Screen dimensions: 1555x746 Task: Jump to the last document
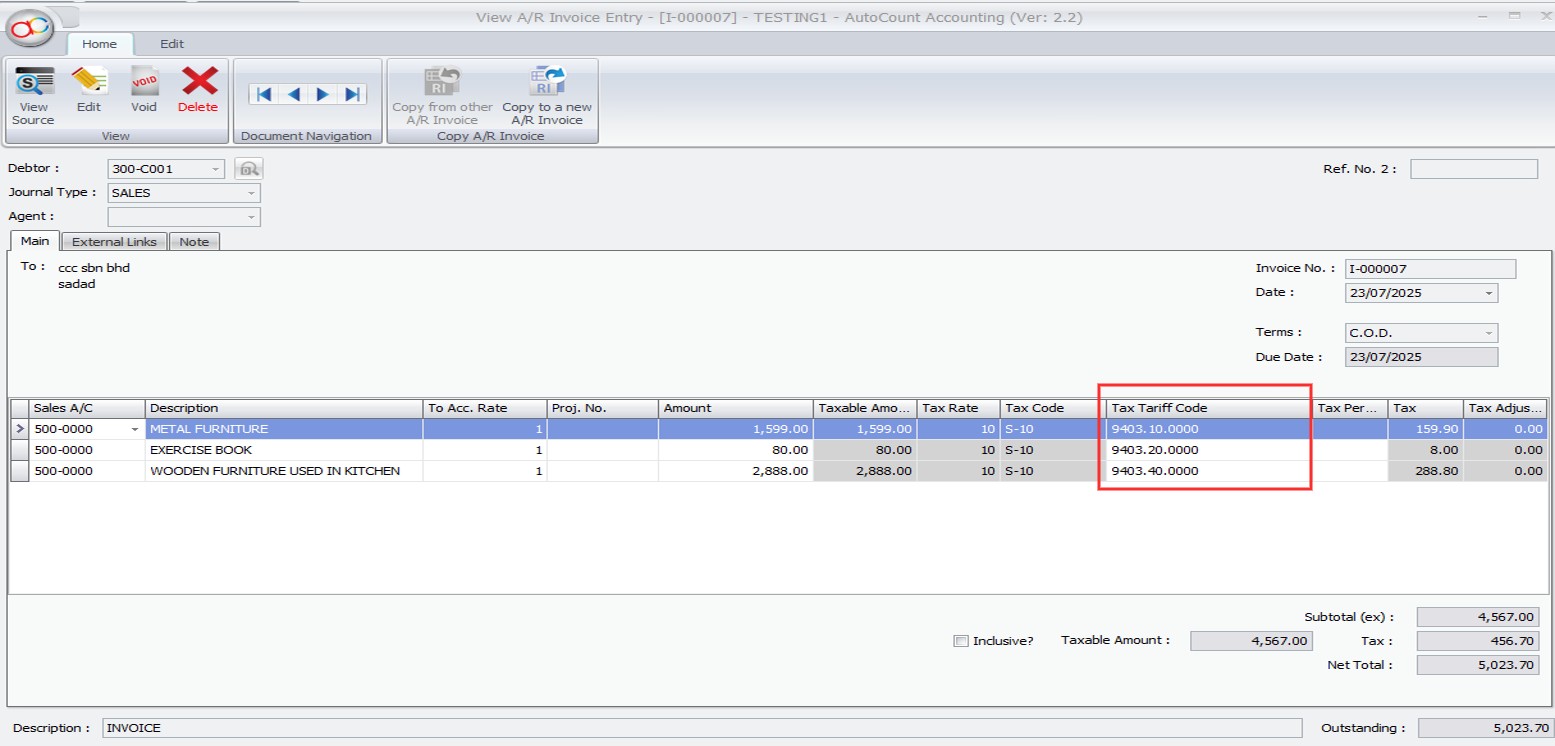[x=352, y=94]
